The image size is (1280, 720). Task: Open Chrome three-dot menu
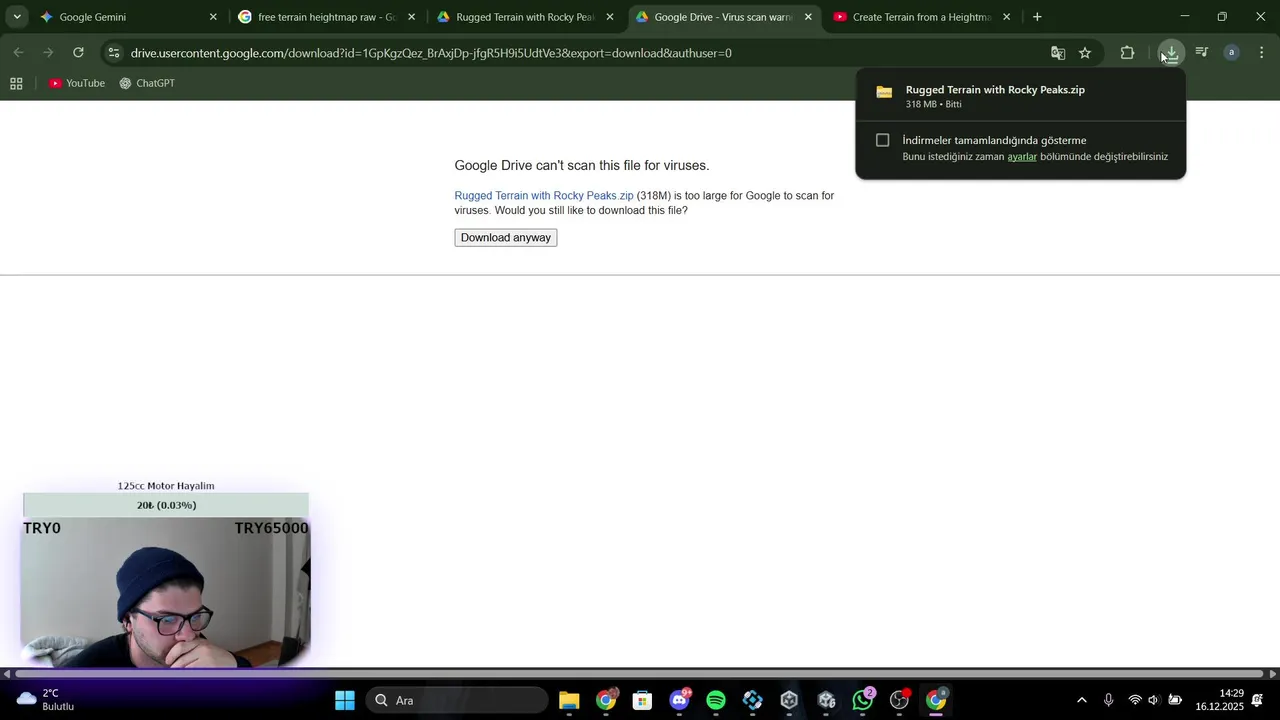point(1262,53)
